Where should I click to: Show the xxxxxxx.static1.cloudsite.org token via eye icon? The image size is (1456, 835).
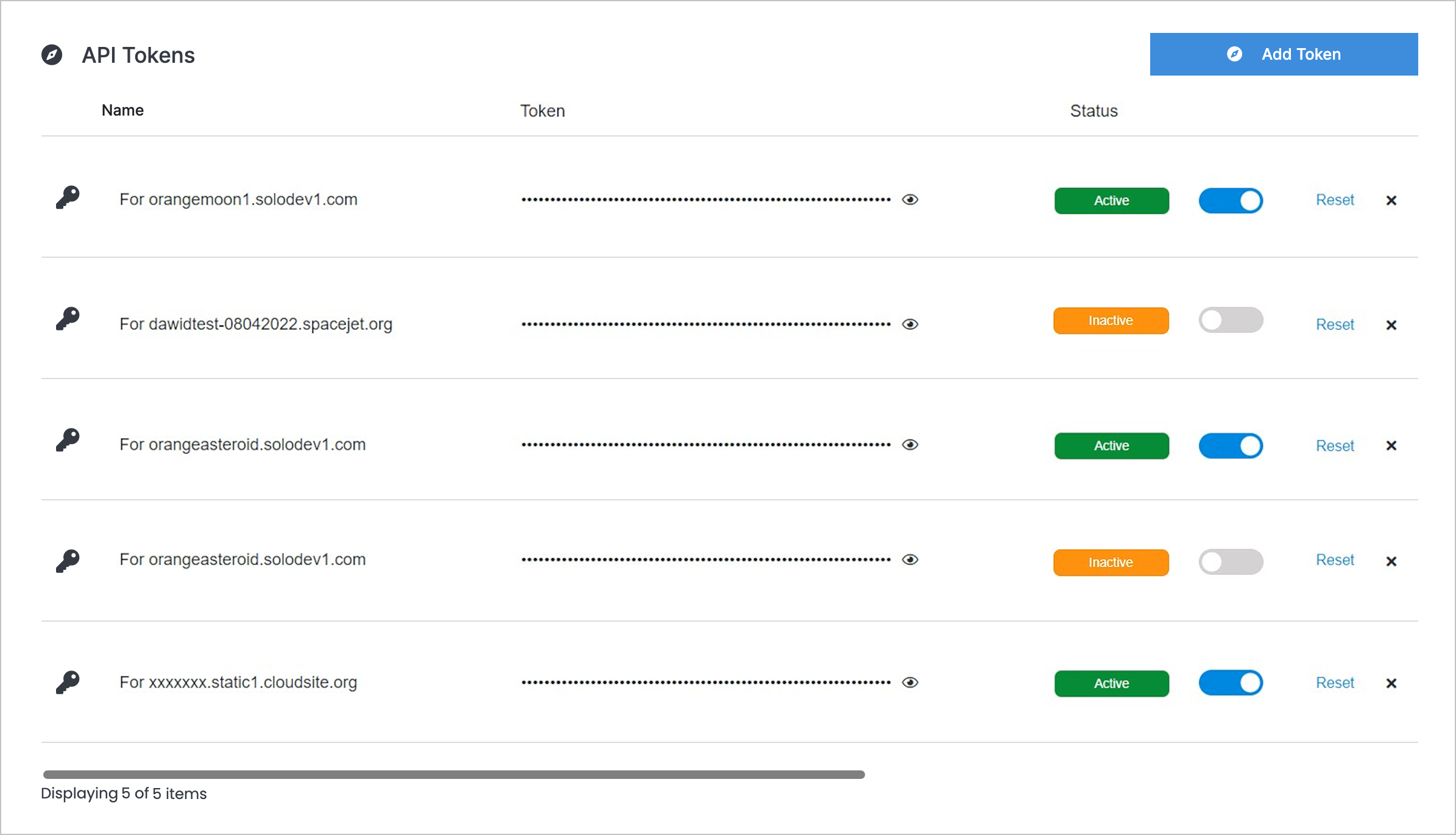click(910, 683)
